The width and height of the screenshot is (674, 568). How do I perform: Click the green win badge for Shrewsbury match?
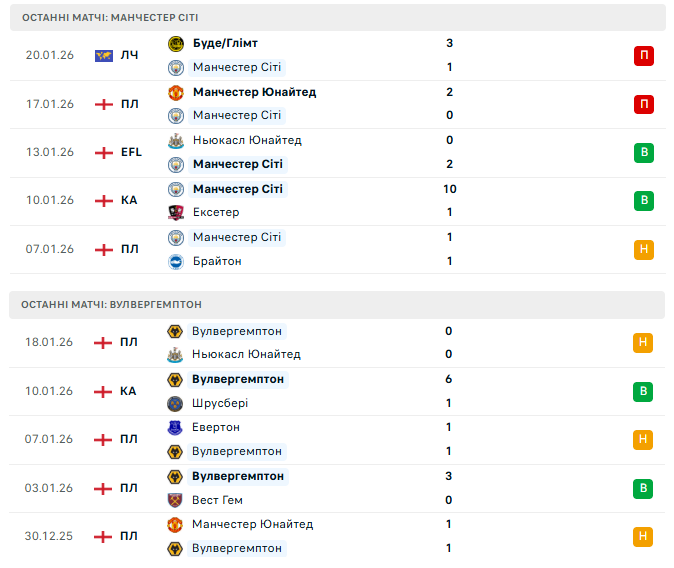pyautogui.click(x=643, y=391)
